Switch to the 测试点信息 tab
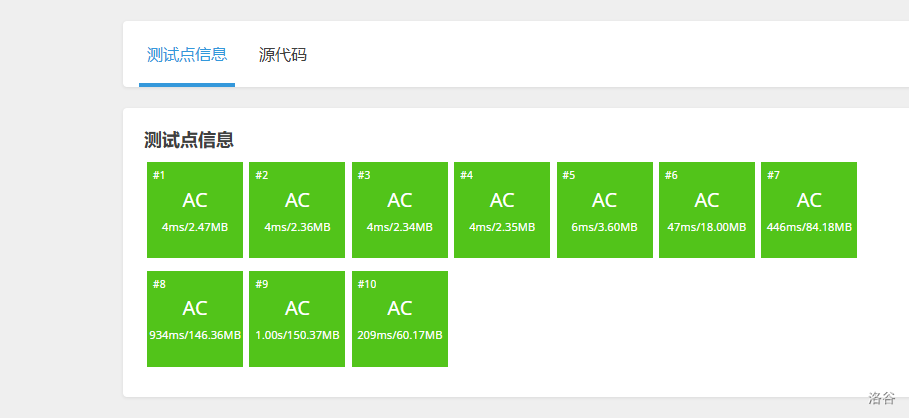909x418 pixels. 187,55
